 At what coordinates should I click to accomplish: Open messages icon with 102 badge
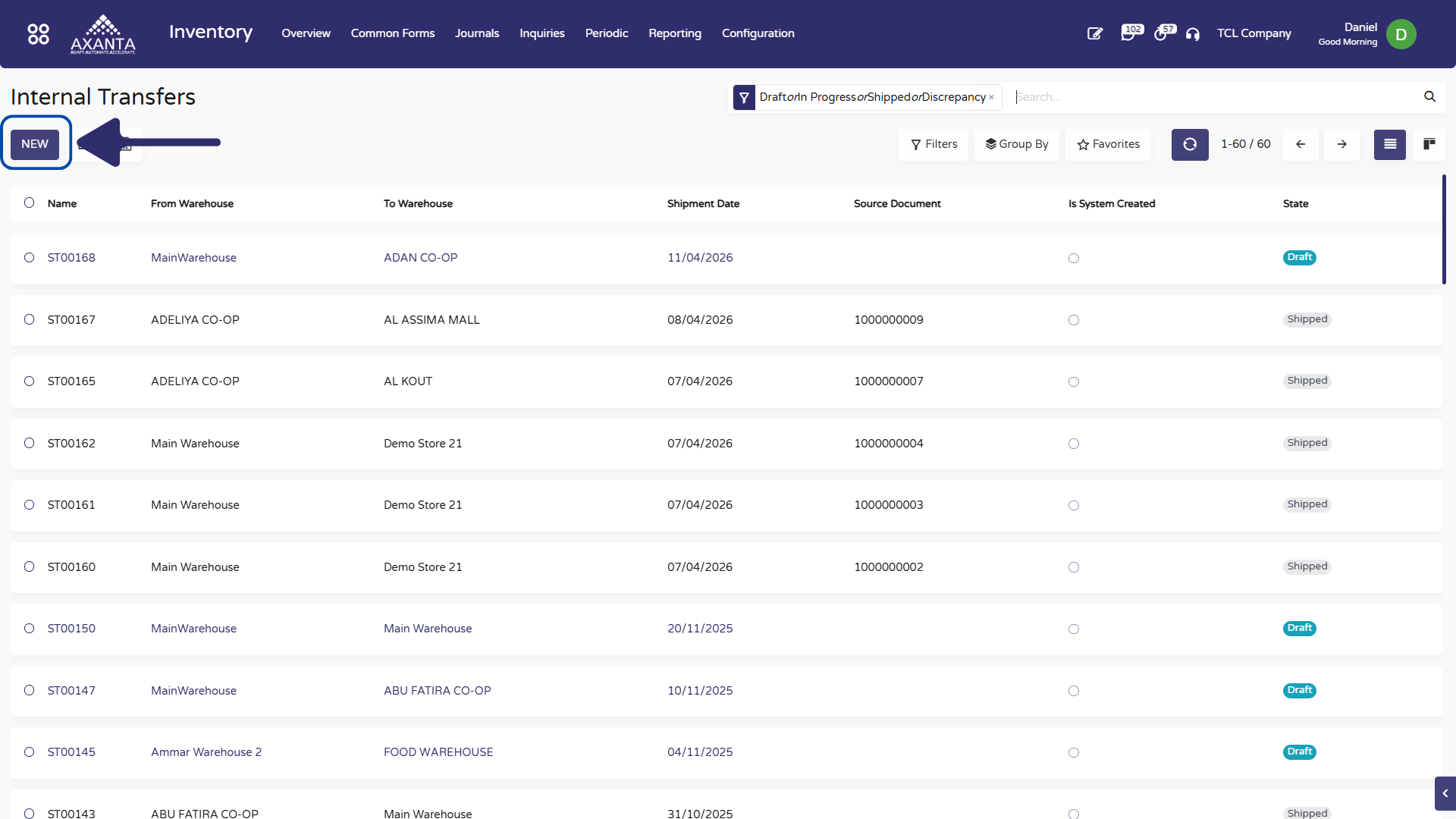click(x=1128, y=34)
